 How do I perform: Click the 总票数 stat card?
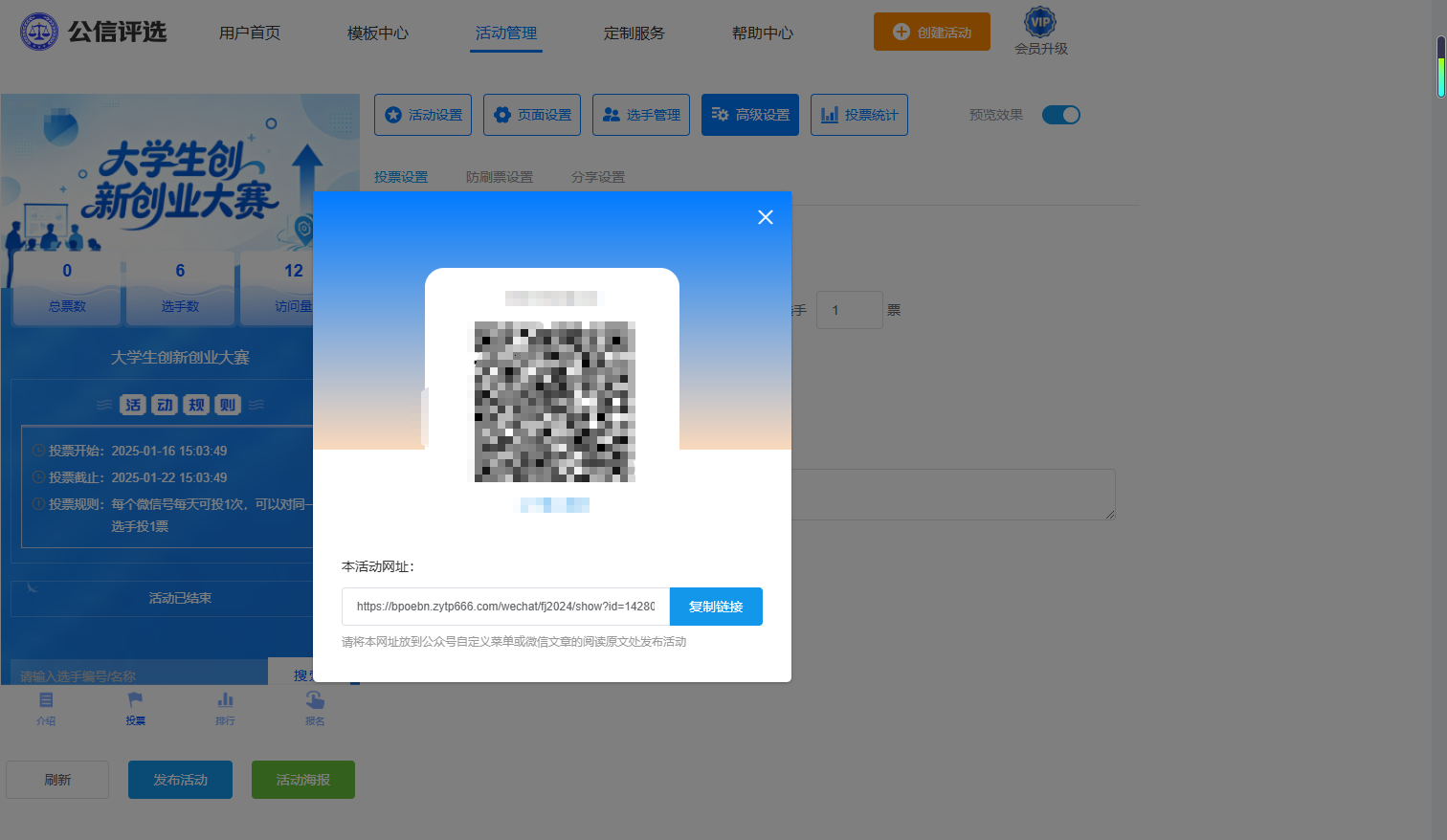click(x=67, y=287)
